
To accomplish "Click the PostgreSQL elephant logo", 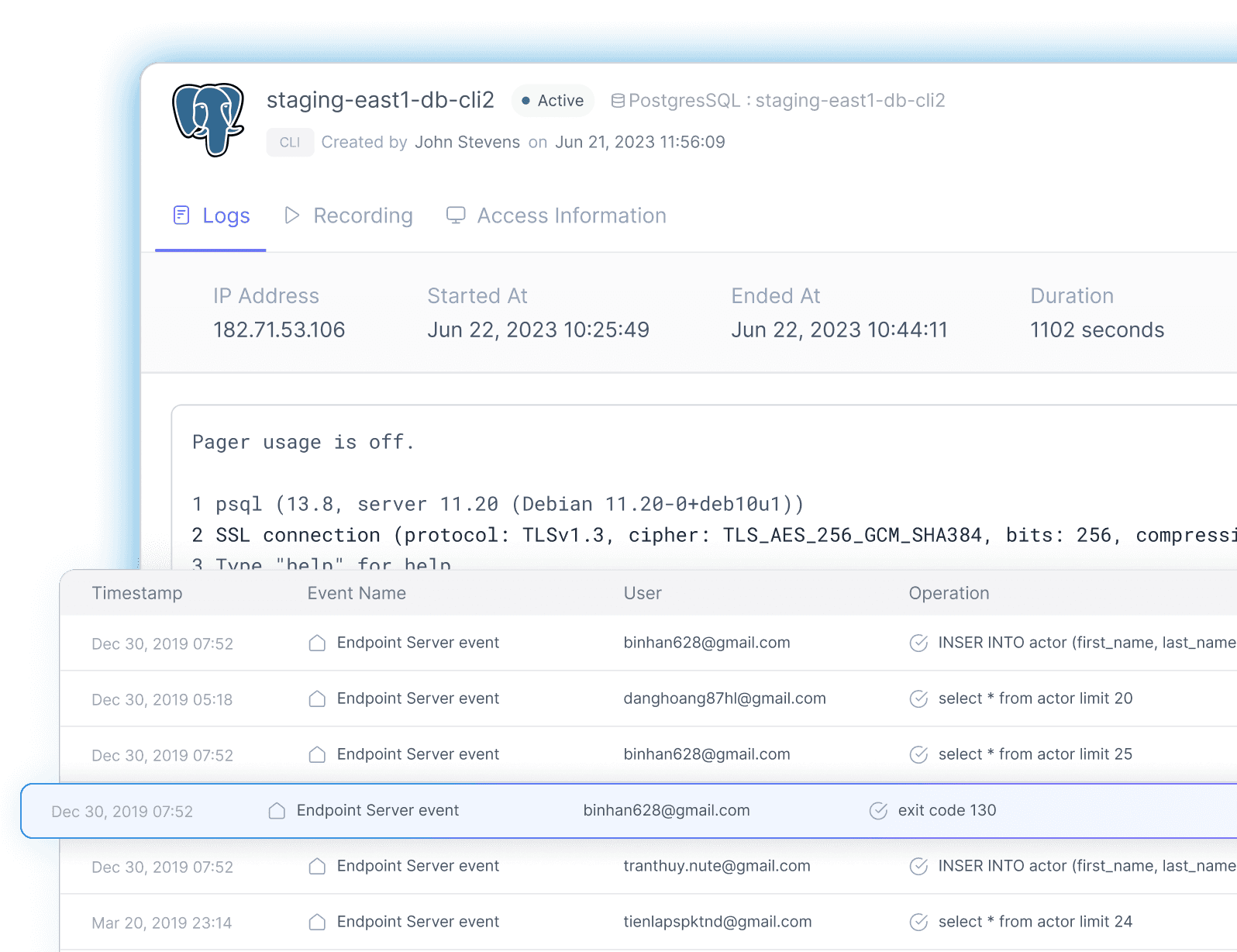I will coord(208,119).
